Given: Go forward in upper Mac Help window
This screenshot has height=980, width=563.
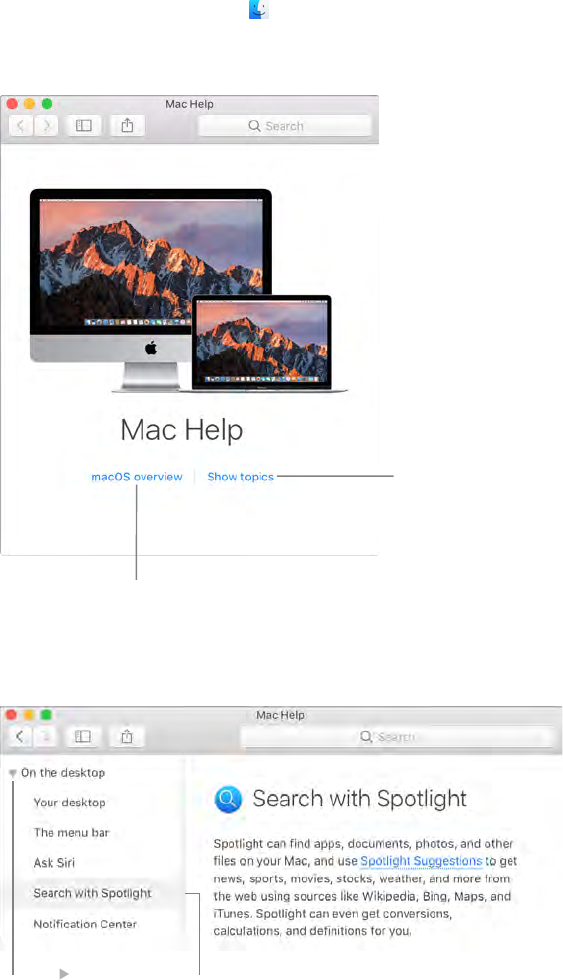Looking at the screenshot, I should tap(46, 126).
